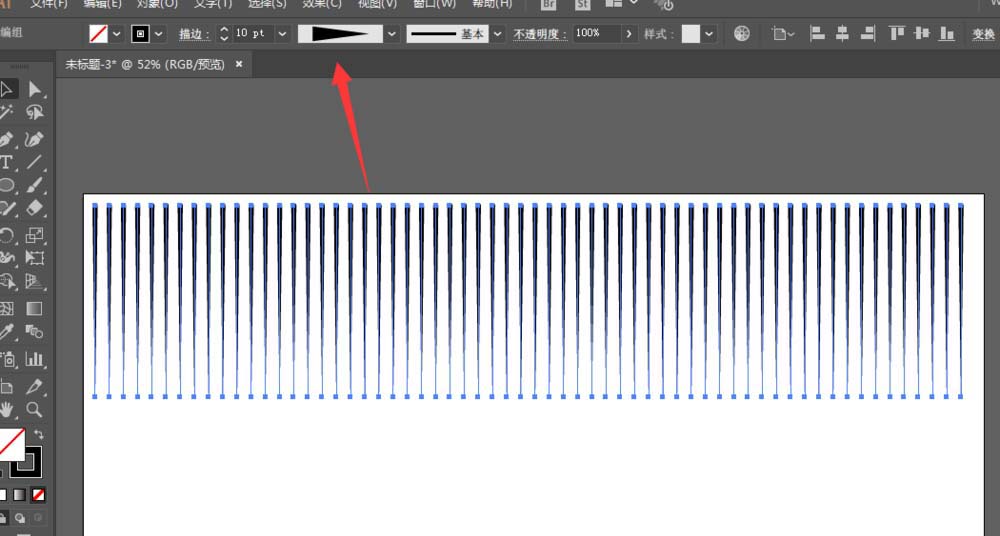Set paint mode to None
Screen dimensions: 1000x536
point(38,495)
